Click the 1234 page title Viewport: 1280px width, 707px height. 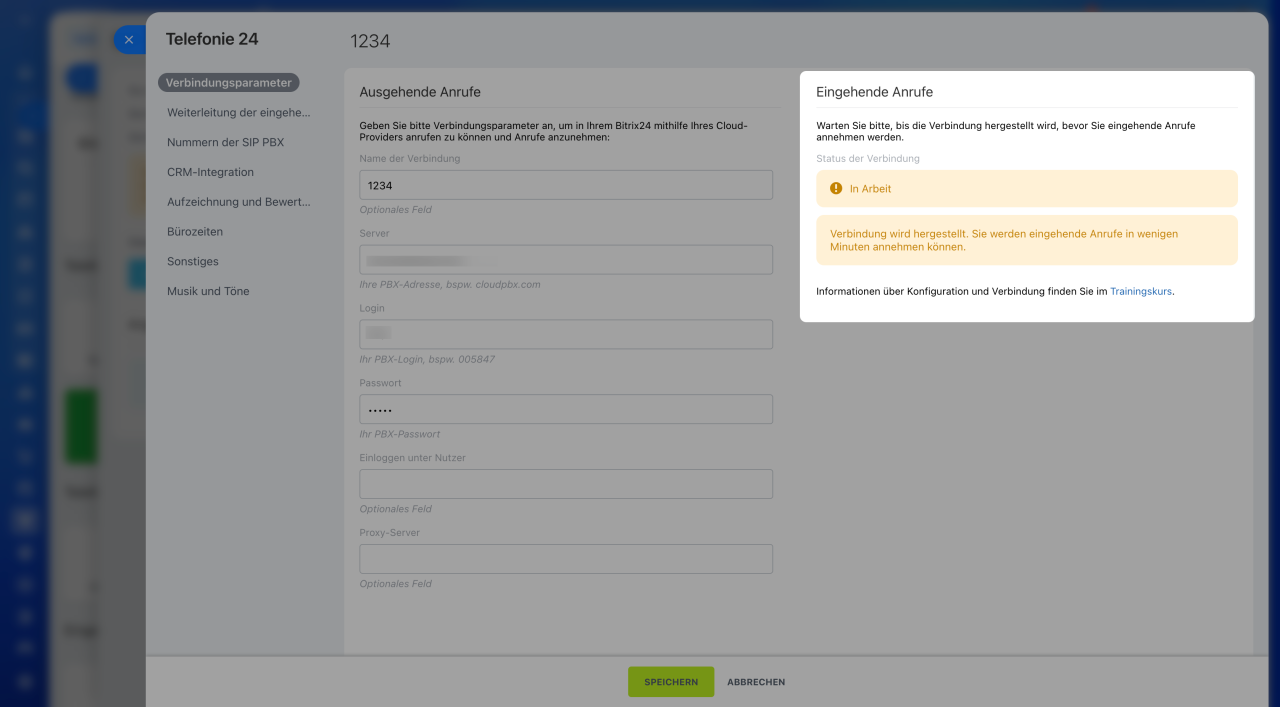point(370,41)
